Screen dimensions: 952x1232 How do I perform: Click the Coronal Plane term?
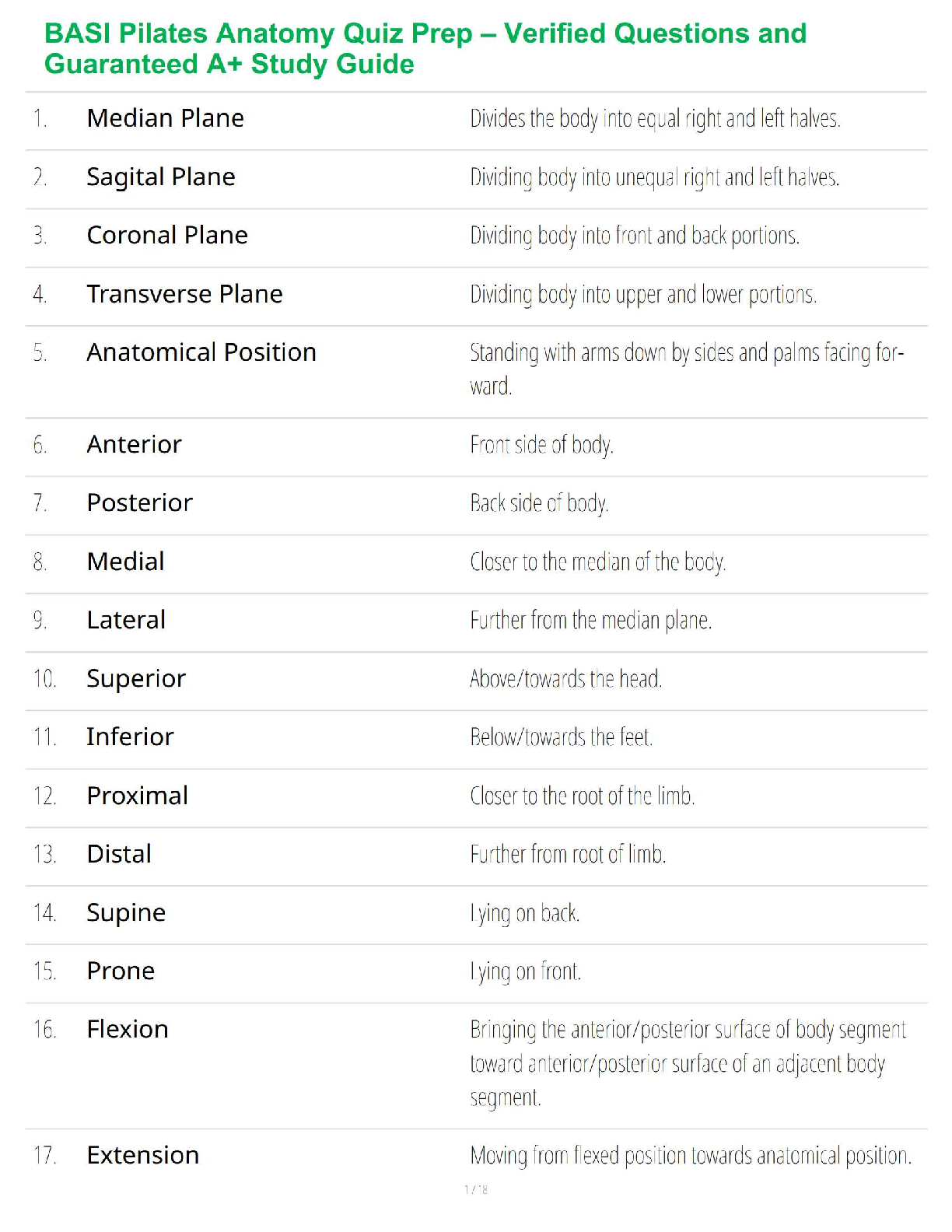point(167,235)
